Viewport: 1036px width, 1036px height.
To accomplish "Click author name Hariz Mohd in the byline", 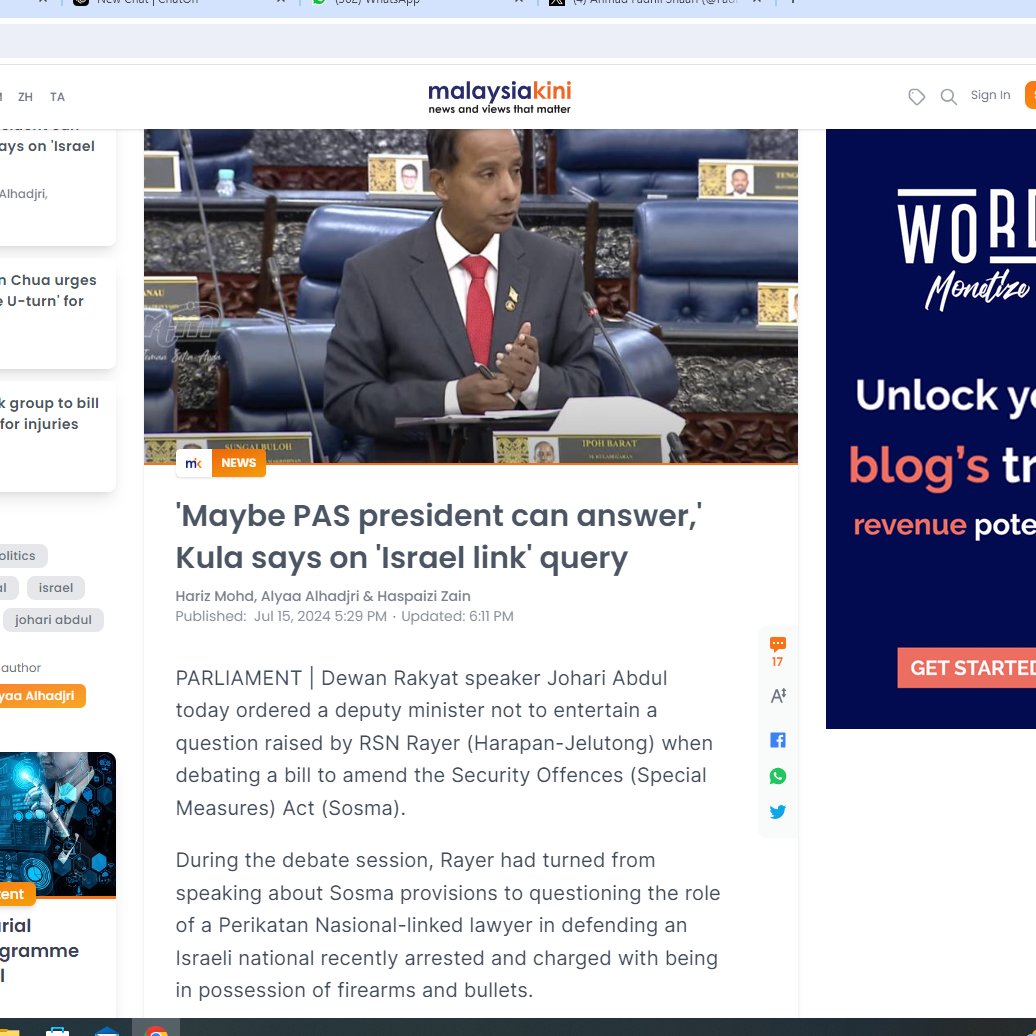I will coord(215,596).
